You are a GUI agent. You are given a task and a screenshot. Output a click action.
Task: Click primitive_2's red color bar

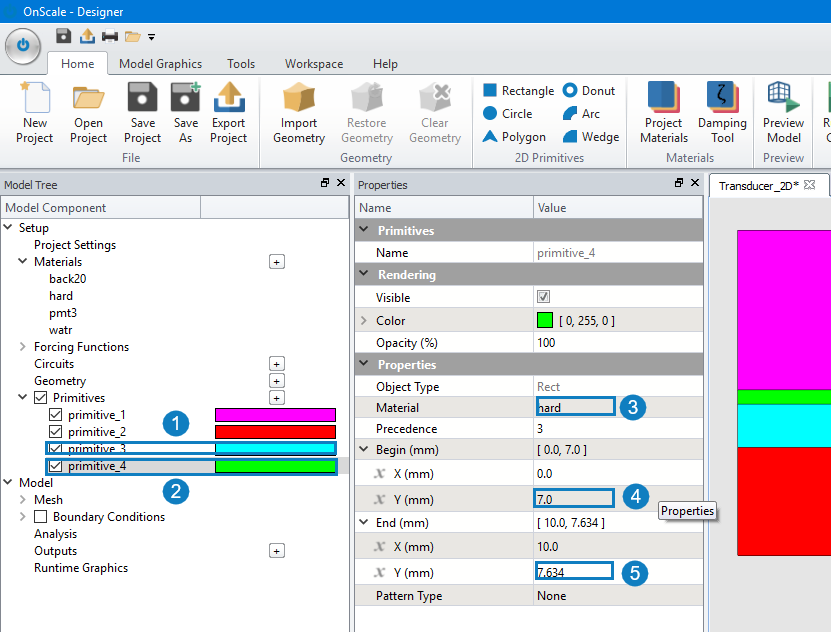tap(276, 432)
